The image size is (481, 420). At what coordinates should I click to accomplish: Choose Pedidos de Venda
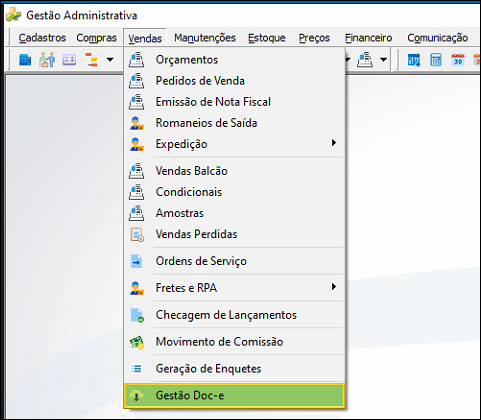coord(234,81)
